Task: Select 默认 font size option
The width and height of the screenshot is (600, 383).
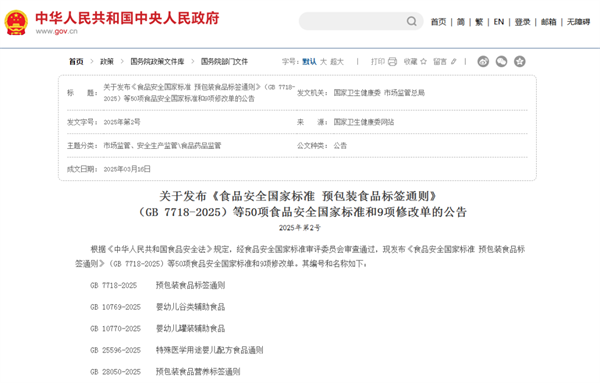Action: [309, 62]
